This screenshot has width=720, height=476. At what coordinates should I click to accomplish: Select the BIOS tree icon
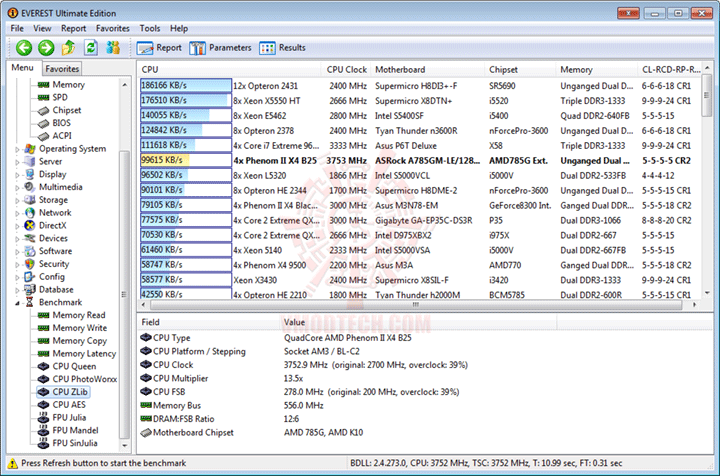44,123
